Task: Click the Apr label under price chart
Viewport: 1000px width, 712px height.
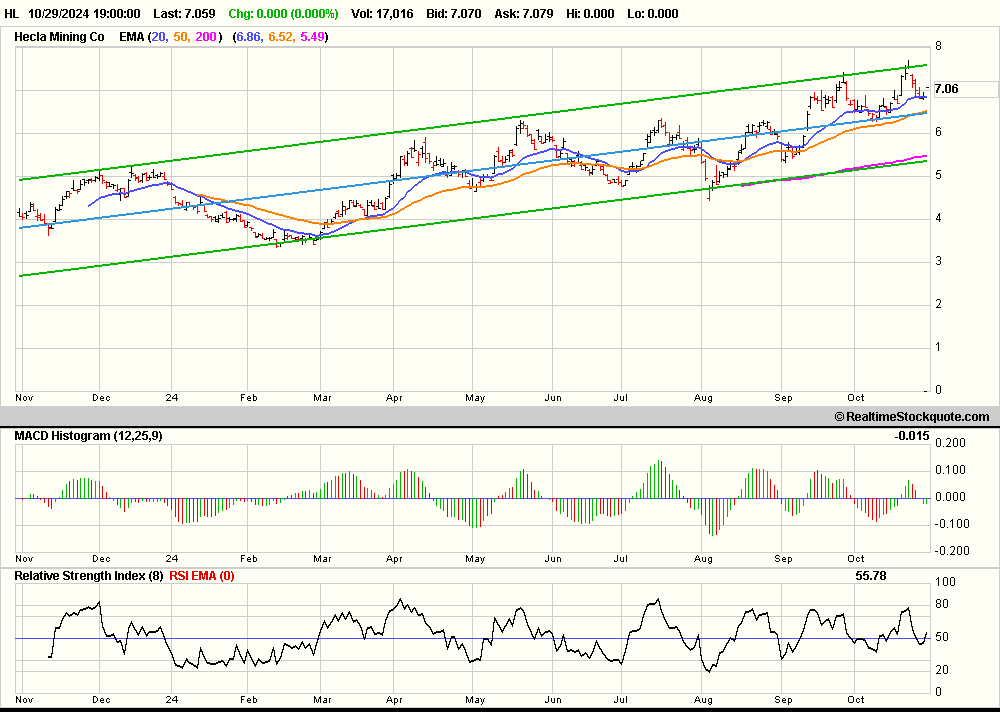Action: pyautogui.click(x=394, y=397)
